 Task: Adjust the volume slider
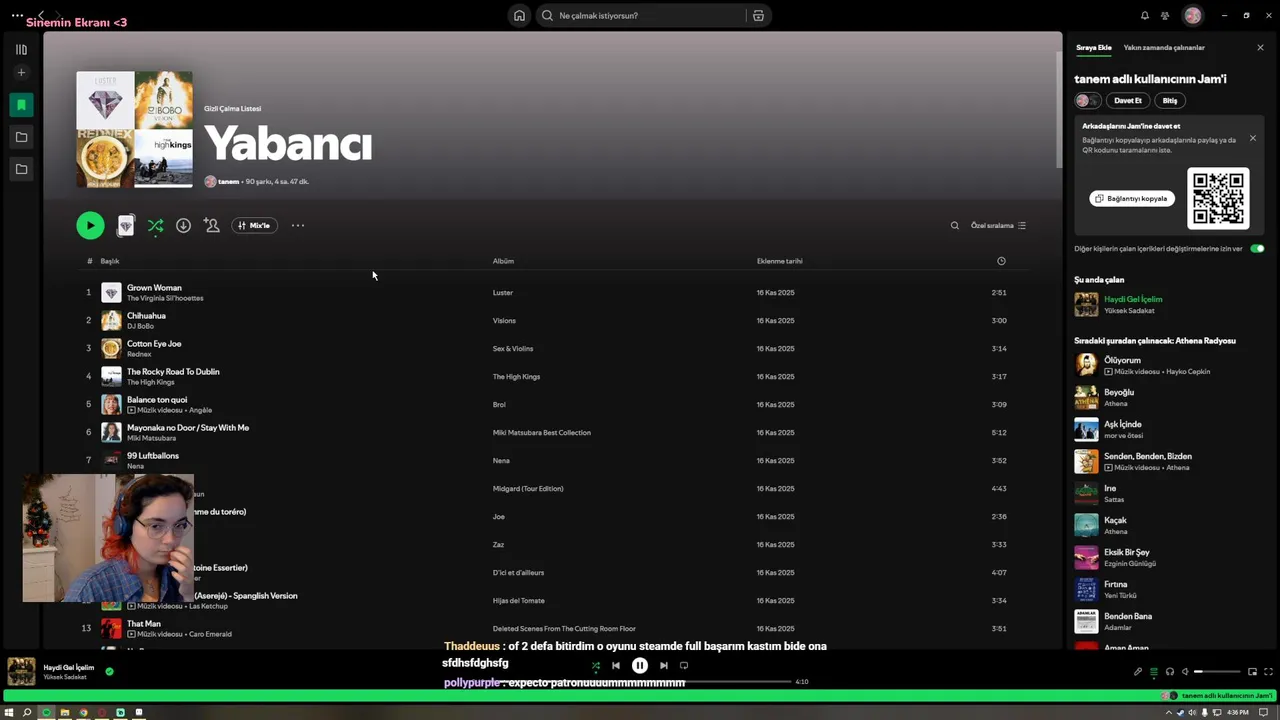coord(1216,672)
